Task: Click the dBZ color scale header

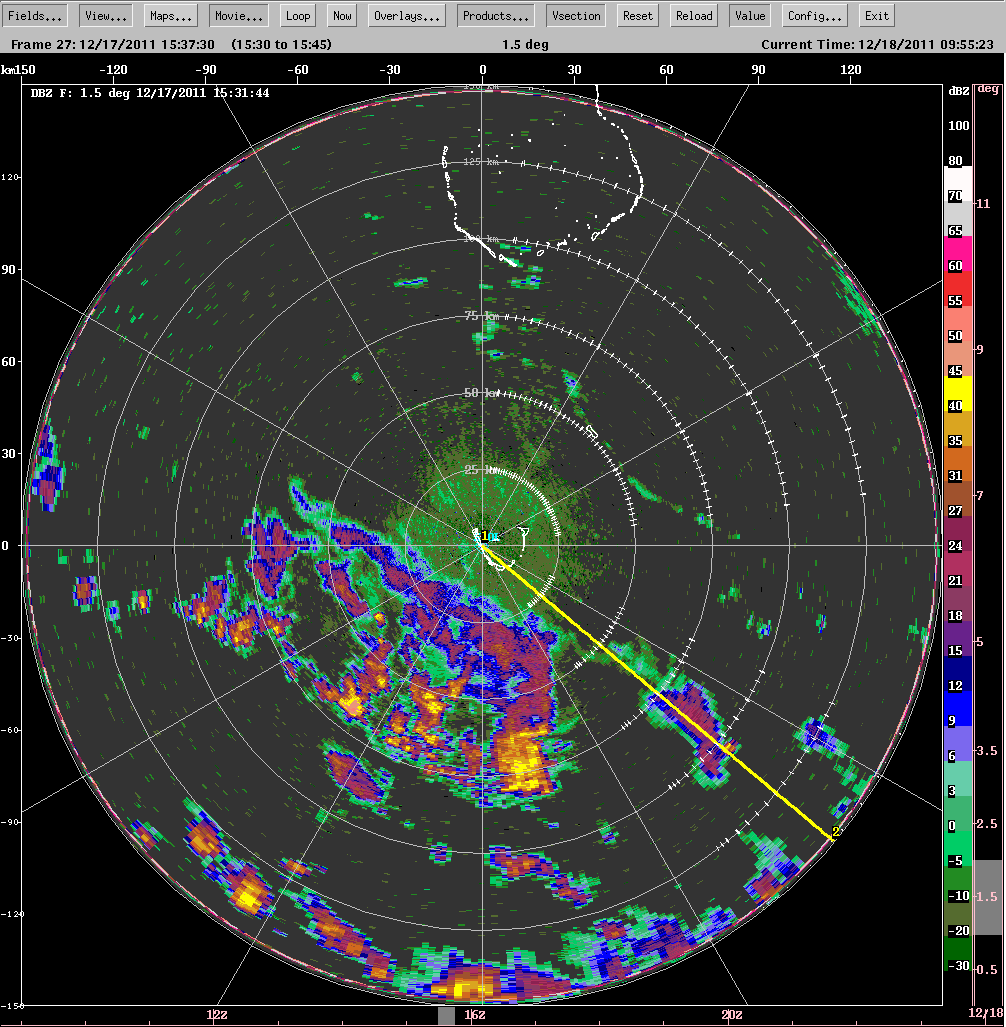Action: [959, 91]
